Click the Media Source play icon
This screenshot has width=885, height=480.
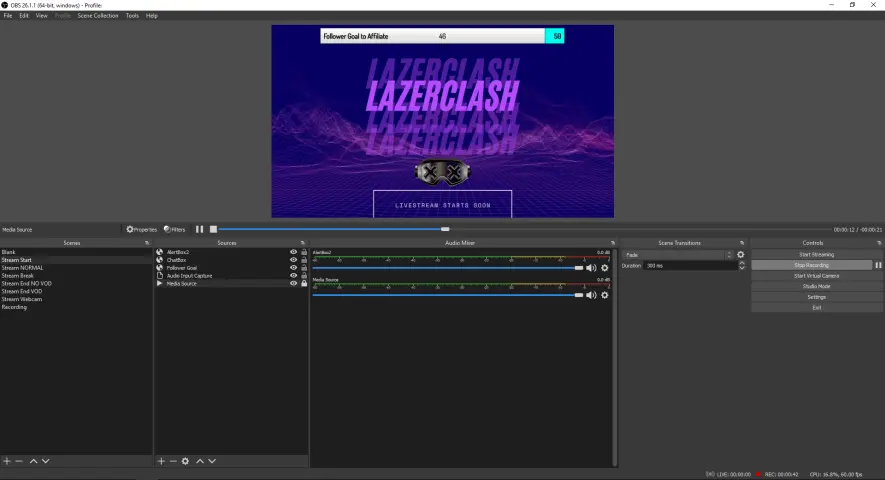160,283
